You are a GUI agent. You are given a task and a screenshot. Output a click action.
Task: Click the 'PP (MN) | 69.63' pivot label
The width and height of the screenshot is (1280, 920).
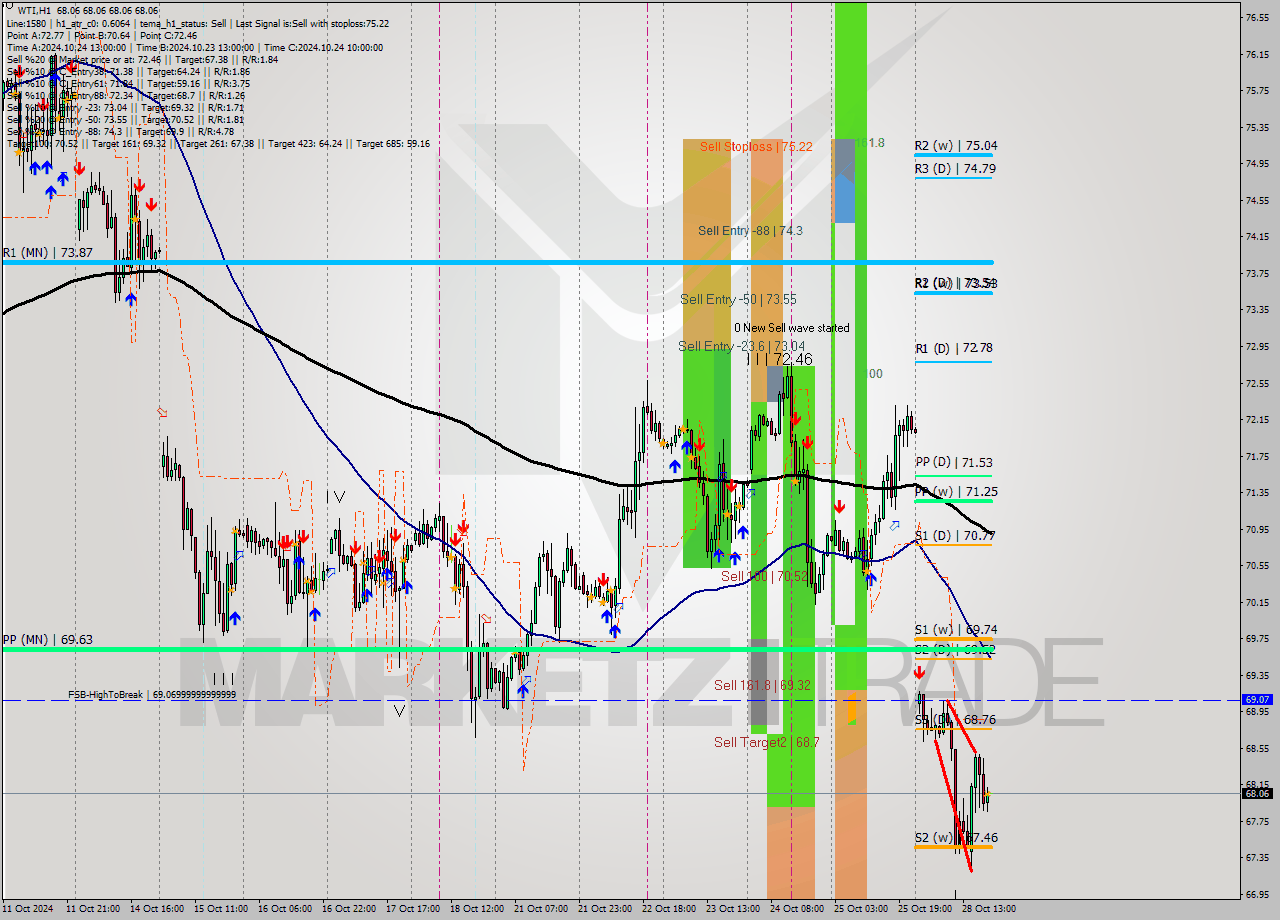47,639
